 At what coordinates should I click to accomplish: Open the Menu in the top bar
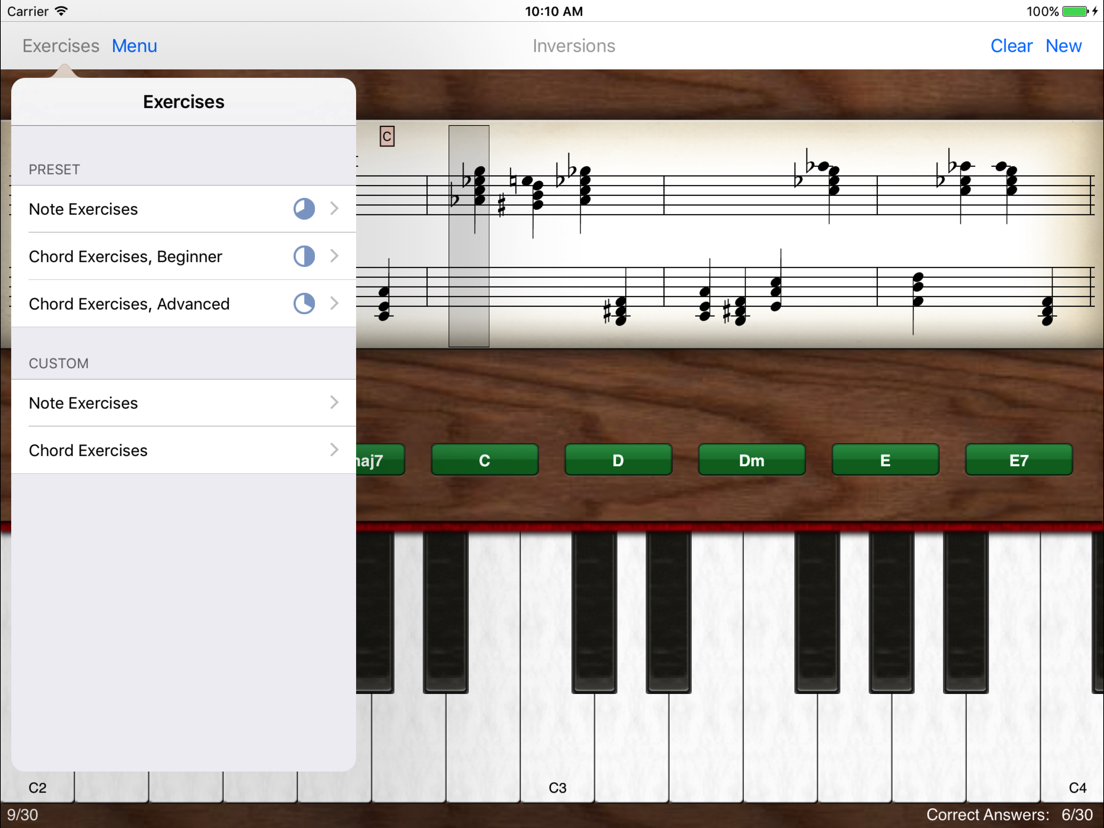coord(134,46)
